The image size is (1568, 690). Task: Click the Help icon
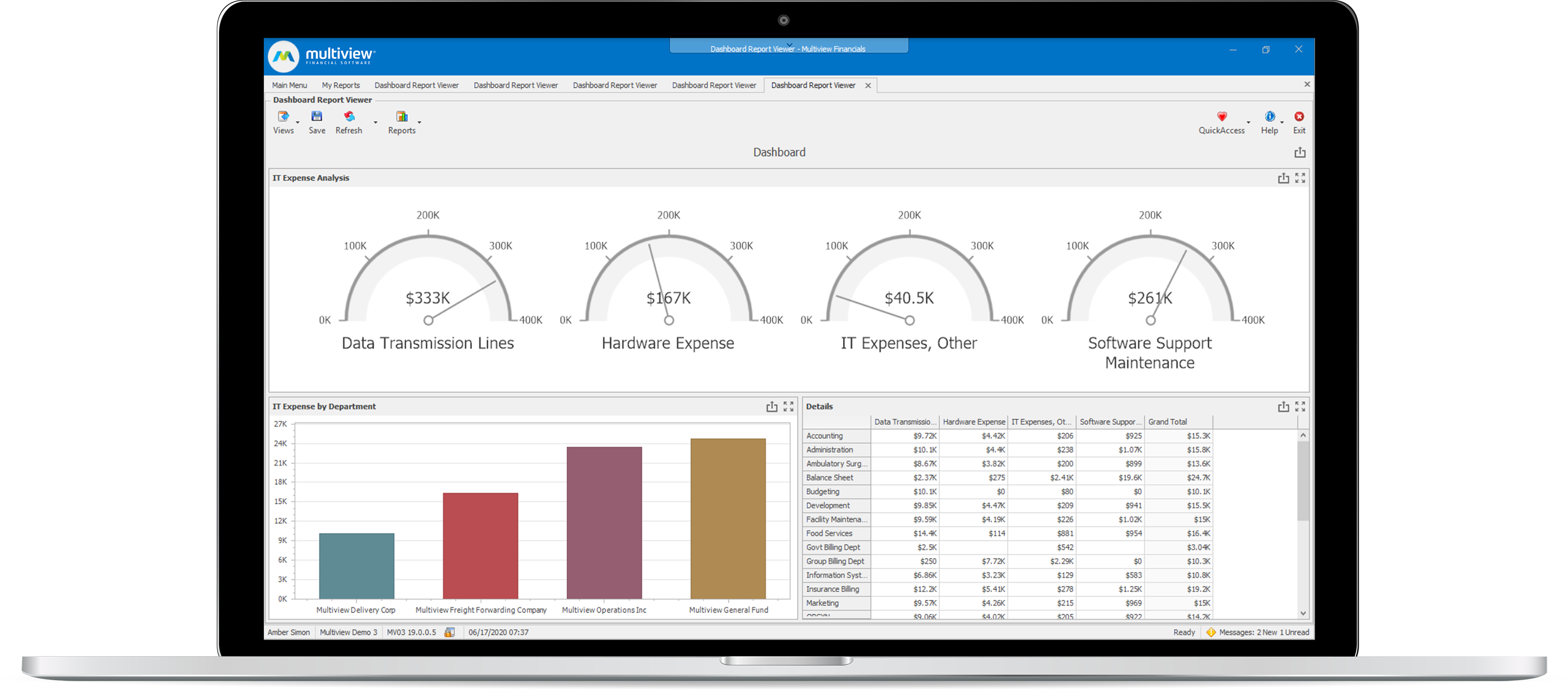pyautogui.click(x=1269, y=116)
